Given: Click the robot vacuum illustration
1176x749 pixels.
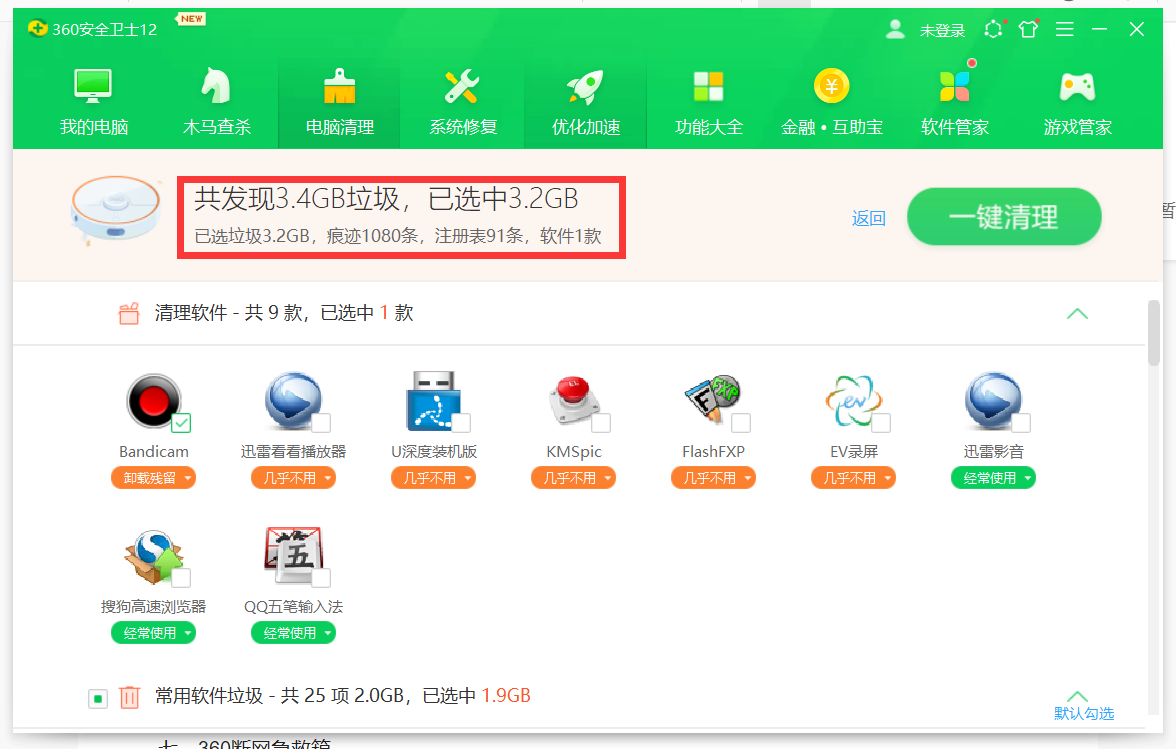Looking at the screenshot, I should 116,210.
